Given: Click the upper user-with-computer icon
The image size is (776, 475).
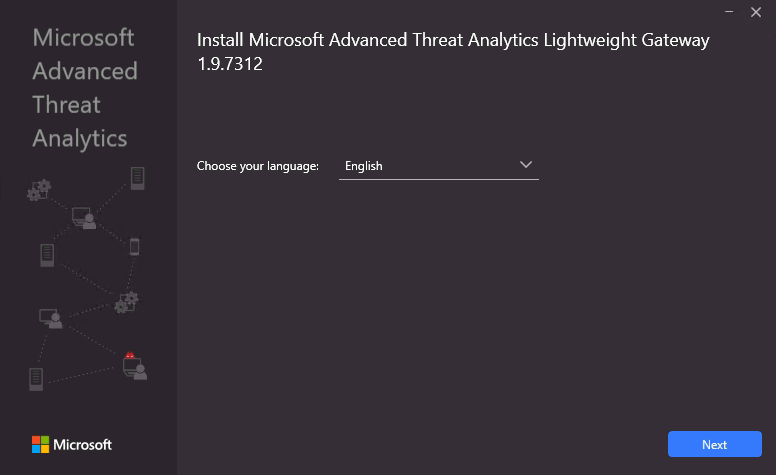Looking at the screenshot, I should [84, 218].
